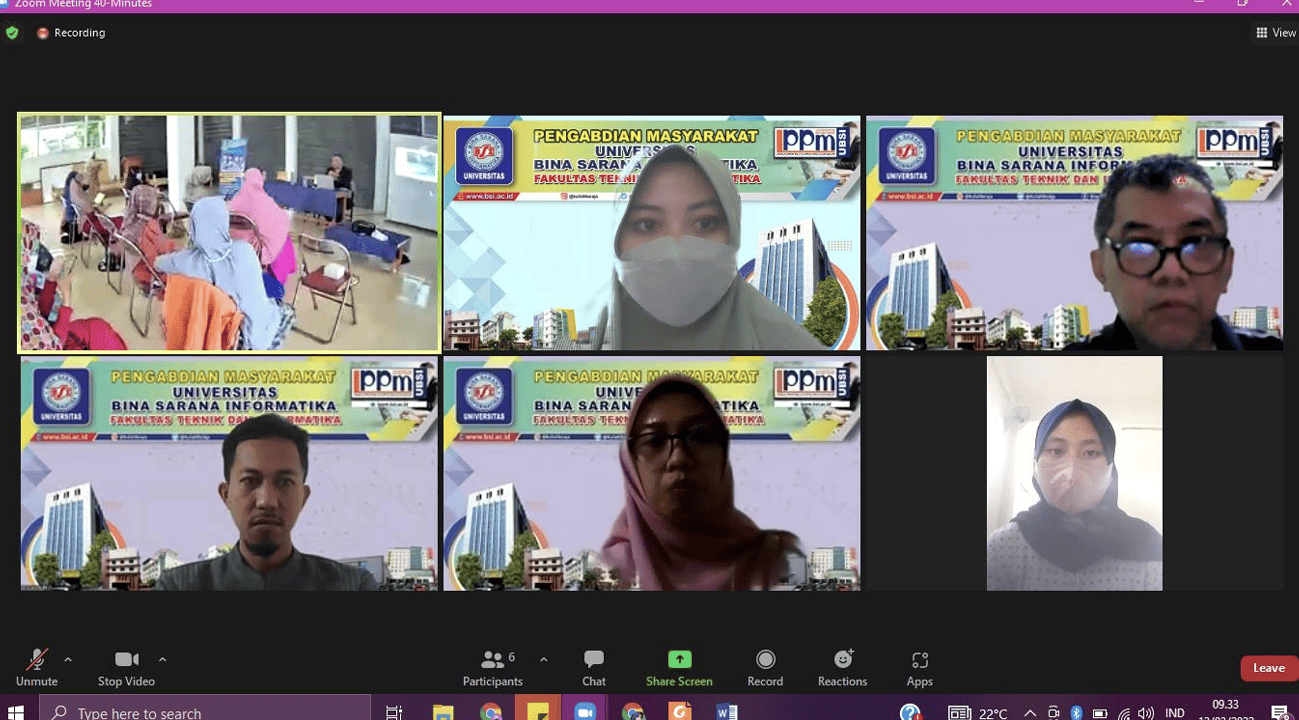Click the green Share Screen icon
Screen dimensions: 1299x720
point(679,659)
